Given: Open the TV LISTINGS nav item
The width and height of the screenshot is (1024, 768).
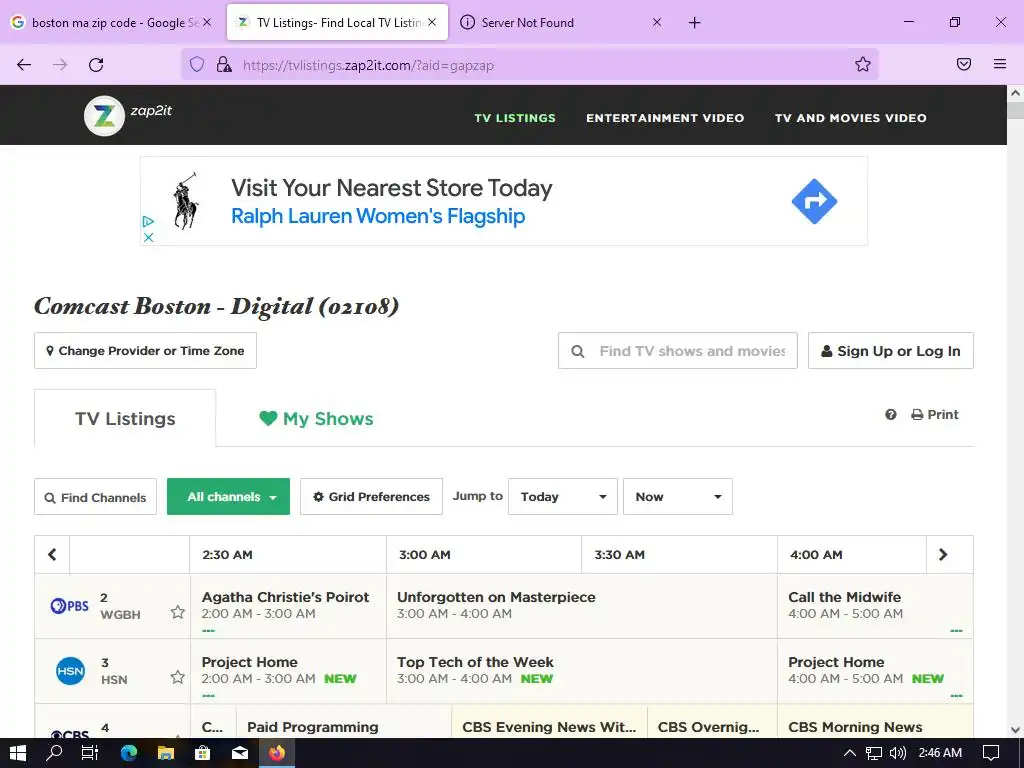Looking at the screenshot, I should pyautogui.click(x=515, y=118).
